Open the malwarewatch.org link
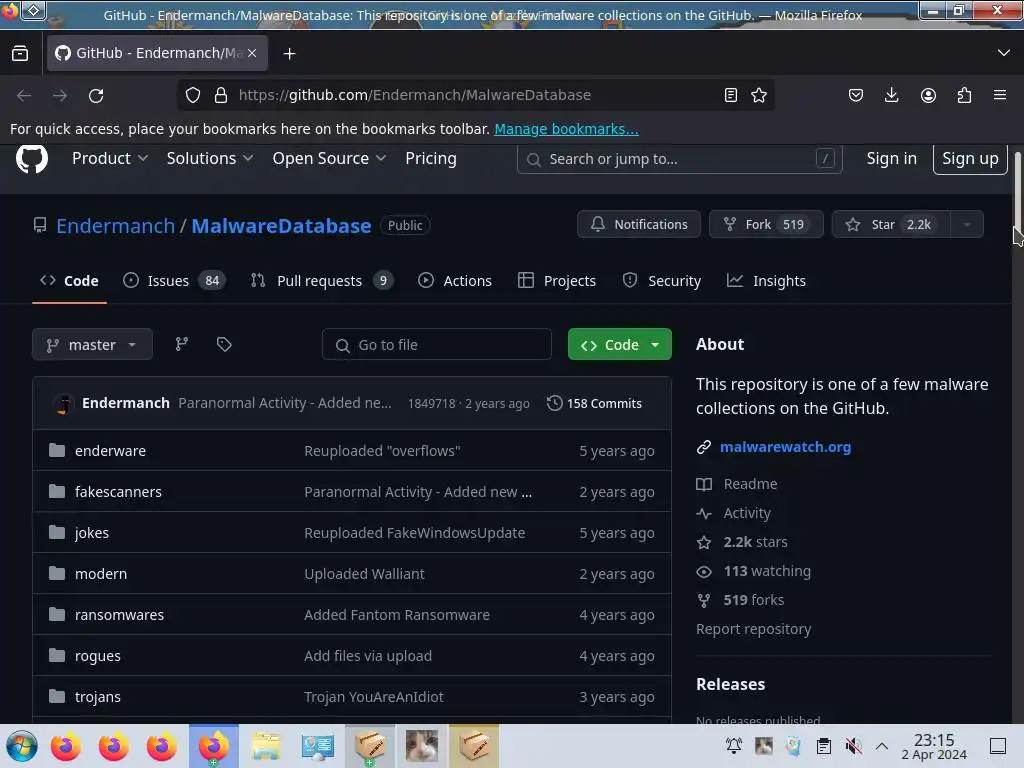This screenshot has width=1024, height=768. click(785, 447)
